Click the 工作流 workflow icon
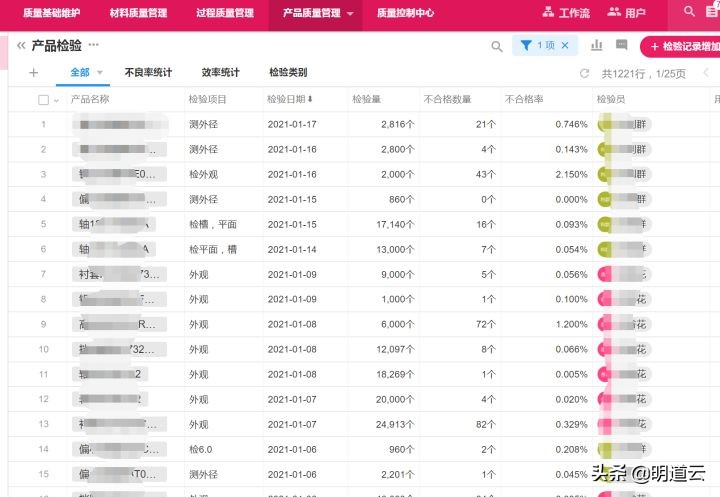This screenshot has width=720, height=497. point(548,12)
